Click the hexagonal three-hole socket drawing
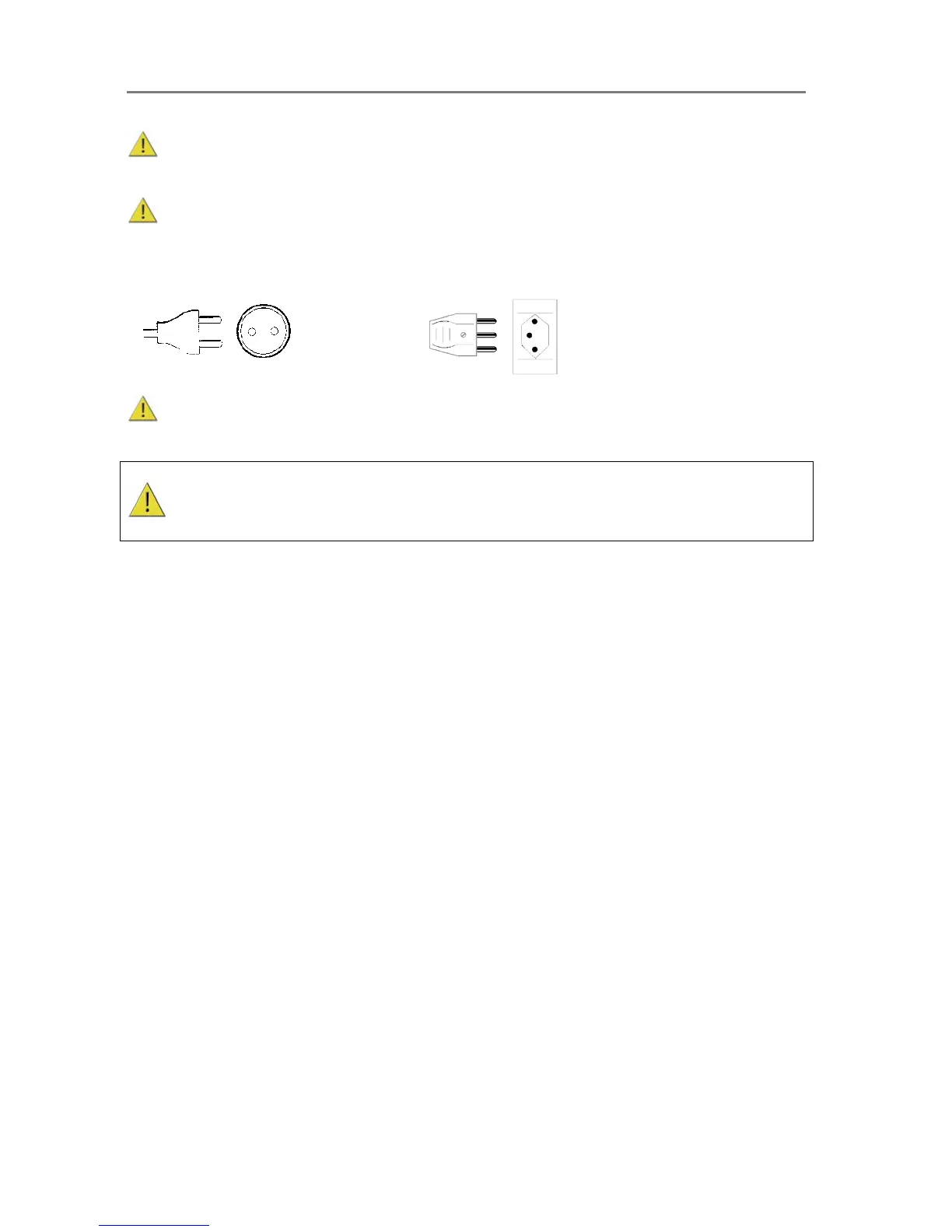 click(535, 336)
